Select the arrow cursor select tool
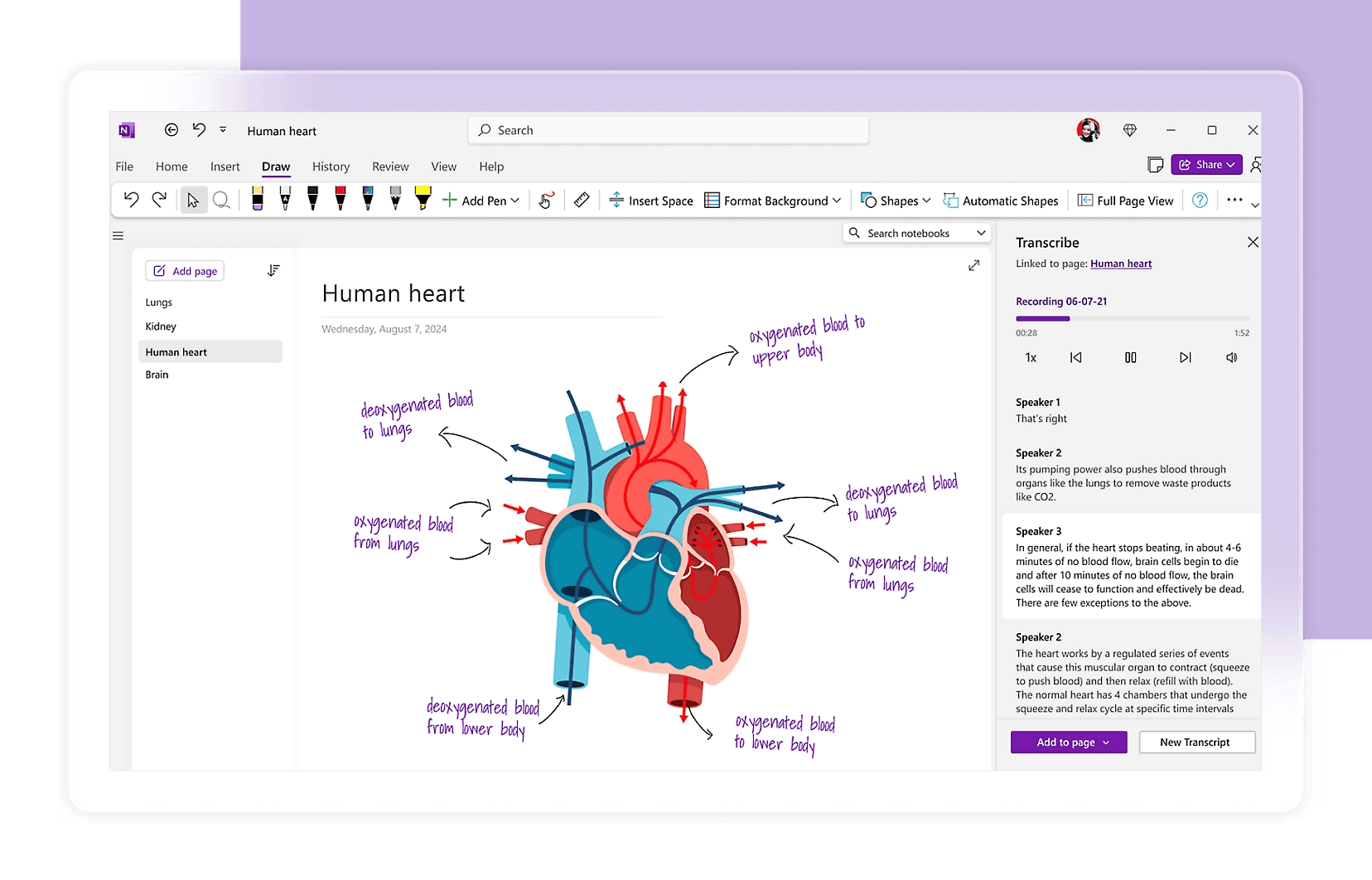 [x=193, y=201]
